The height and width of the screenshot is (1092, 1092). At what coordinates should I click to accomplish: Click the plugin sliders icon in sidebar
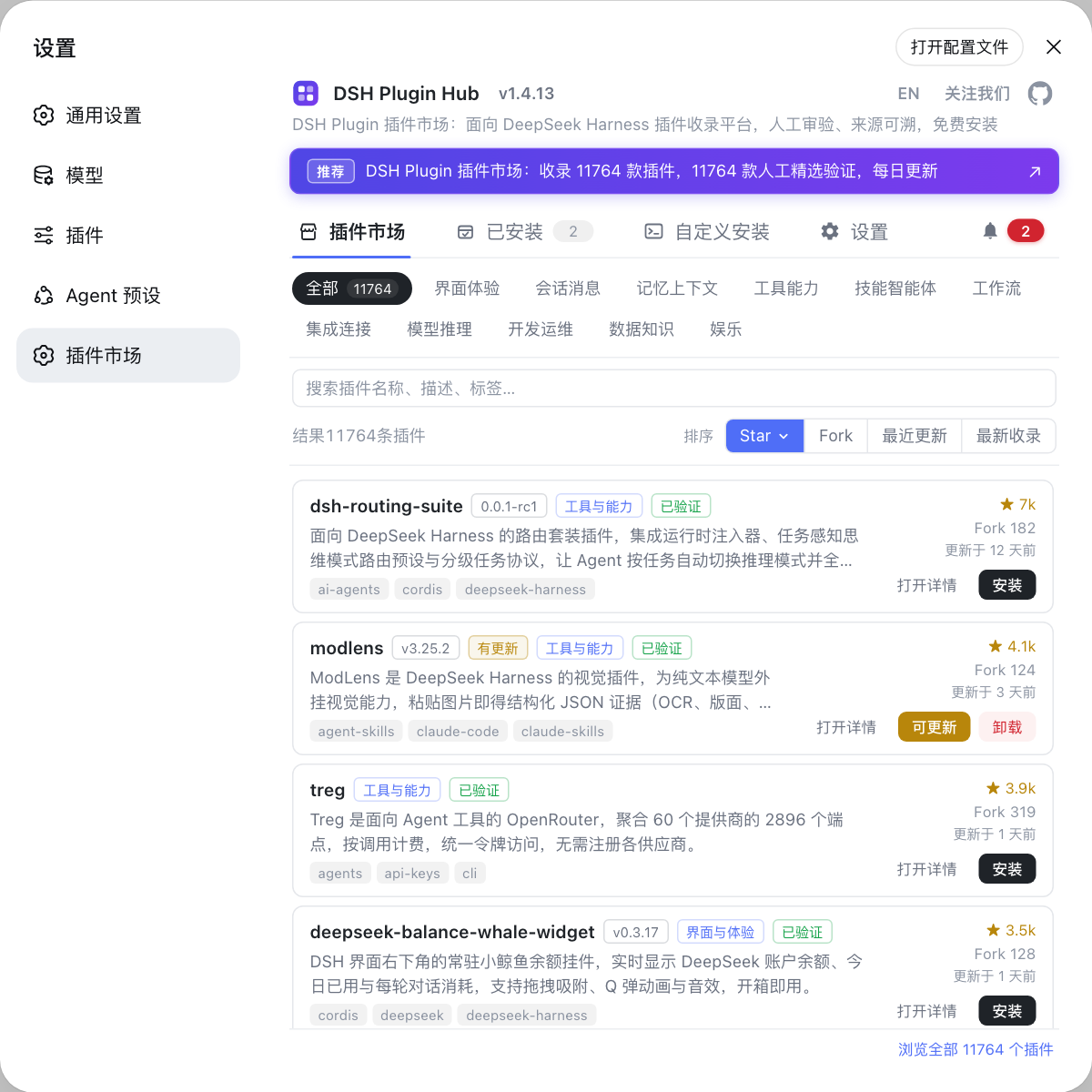[44, 236]
